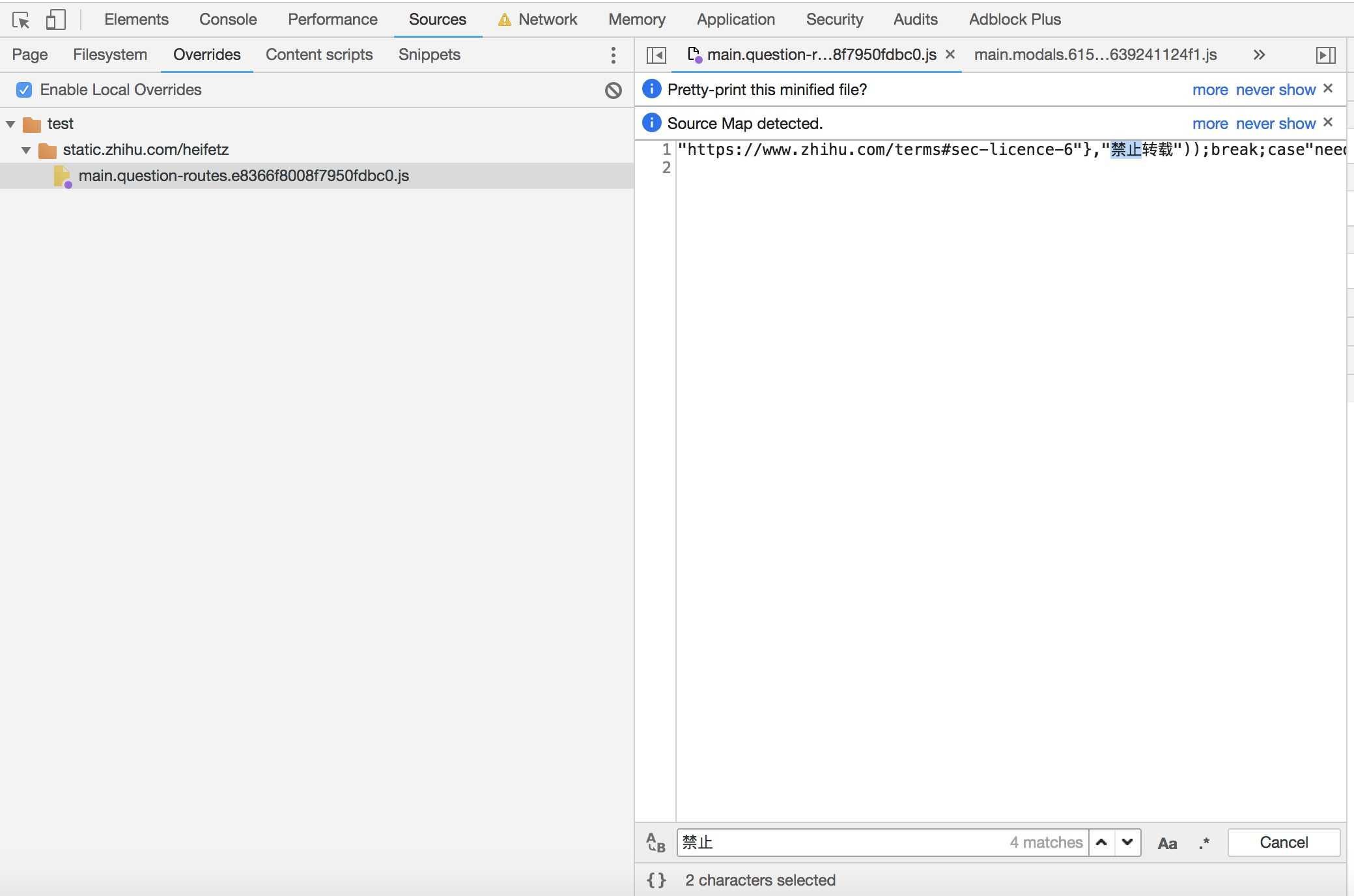Show the debugger sidebar pane
This screenshot has height=896, width=1354.
pyautogui.click(x=1325, y=55)
